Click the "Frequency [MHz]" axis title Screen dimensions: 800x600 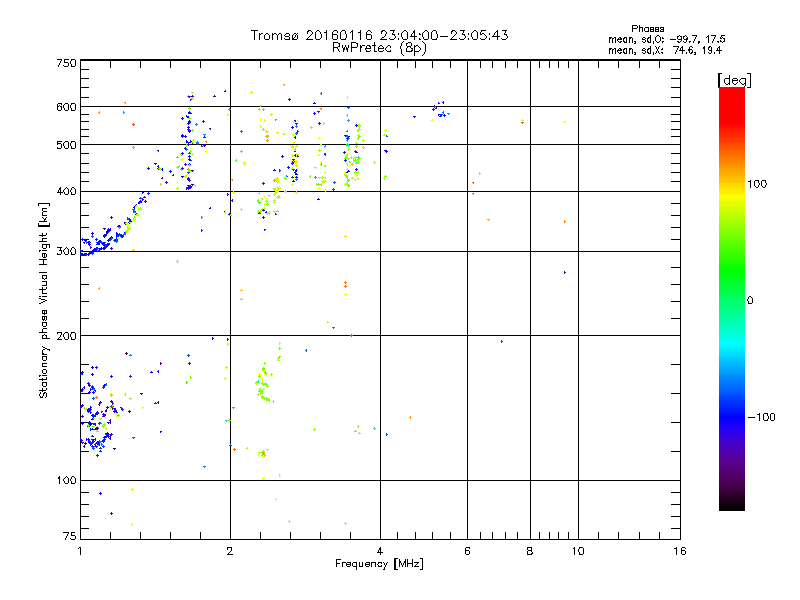click(x=379, y=564)
